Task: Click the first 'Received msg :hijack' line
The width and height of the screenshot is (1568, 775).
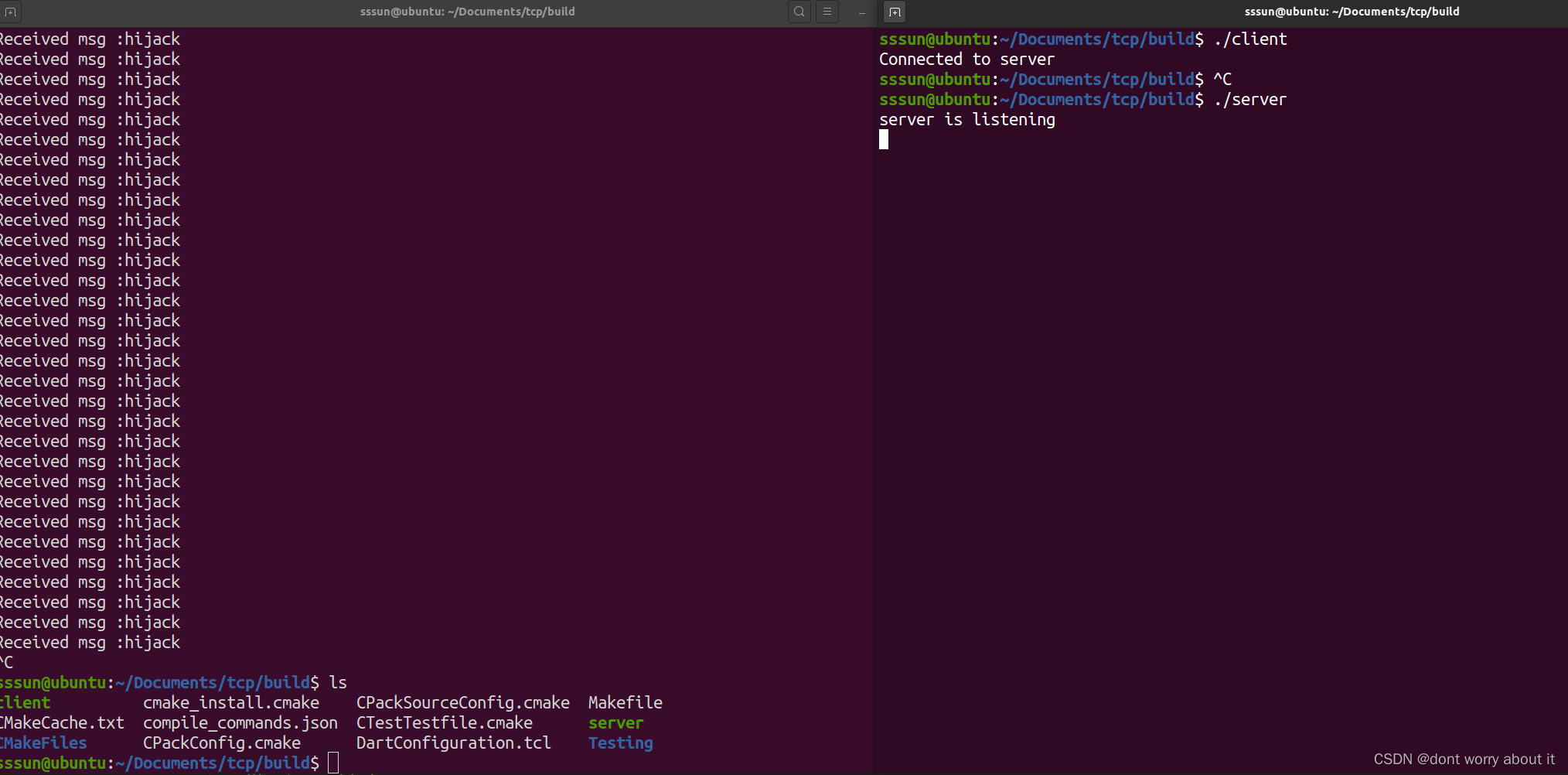Action: coord(90,39)
